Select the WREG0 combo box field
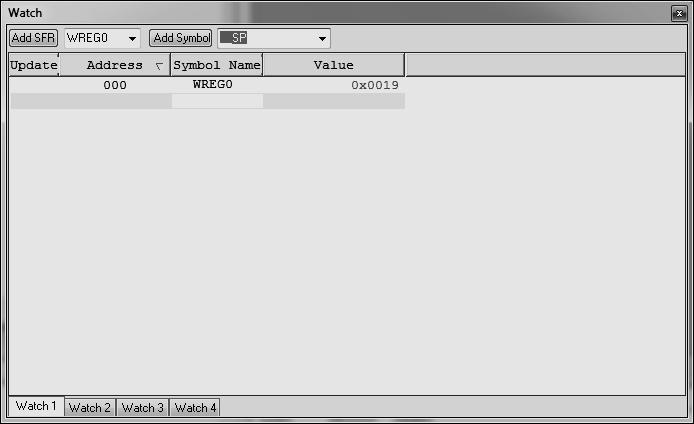The image size is (694, 424). (x=102, y=38)
